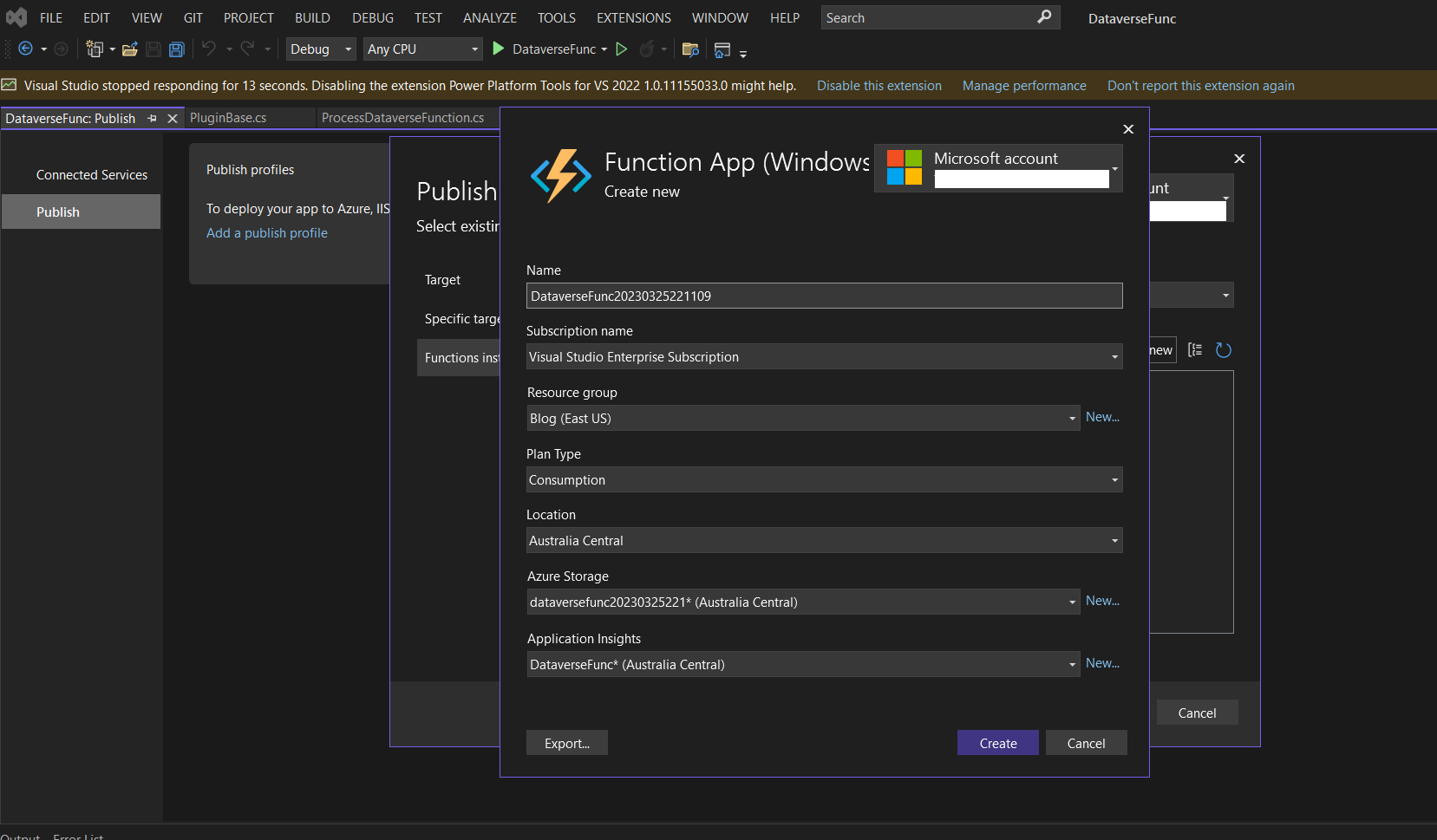Click the browser window home icon in toolbar
The image size is (1437, 840).
[722, 50]
